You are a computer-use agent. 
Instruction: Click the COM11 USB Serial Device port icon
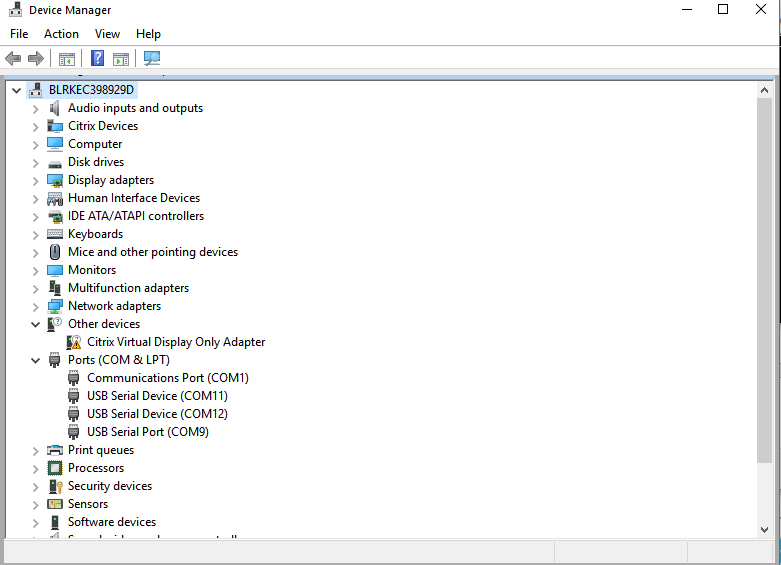point(74,396)
